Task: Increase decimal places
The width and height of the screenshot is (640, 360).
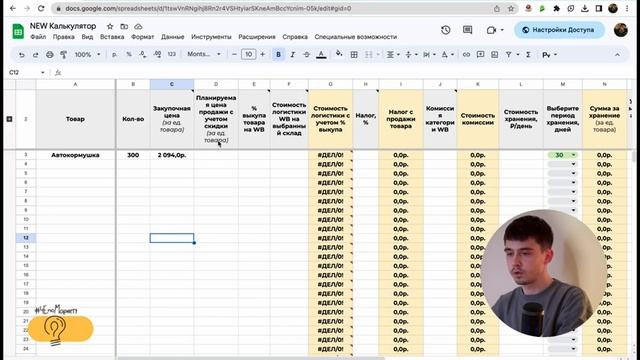Action: (x=157, y=54)
